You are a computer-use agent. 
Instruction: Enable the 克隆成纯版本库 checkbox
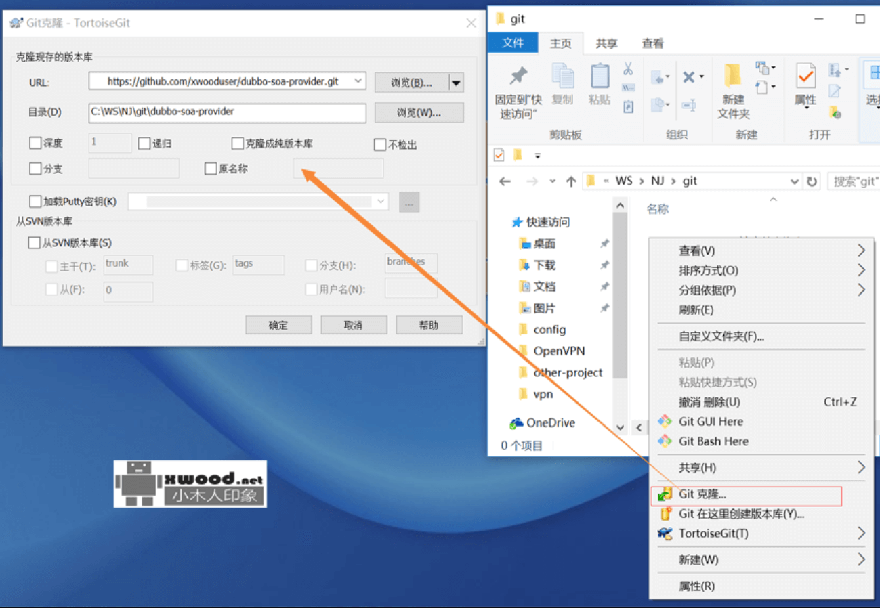pyautogui.click(x=238, y=144)
